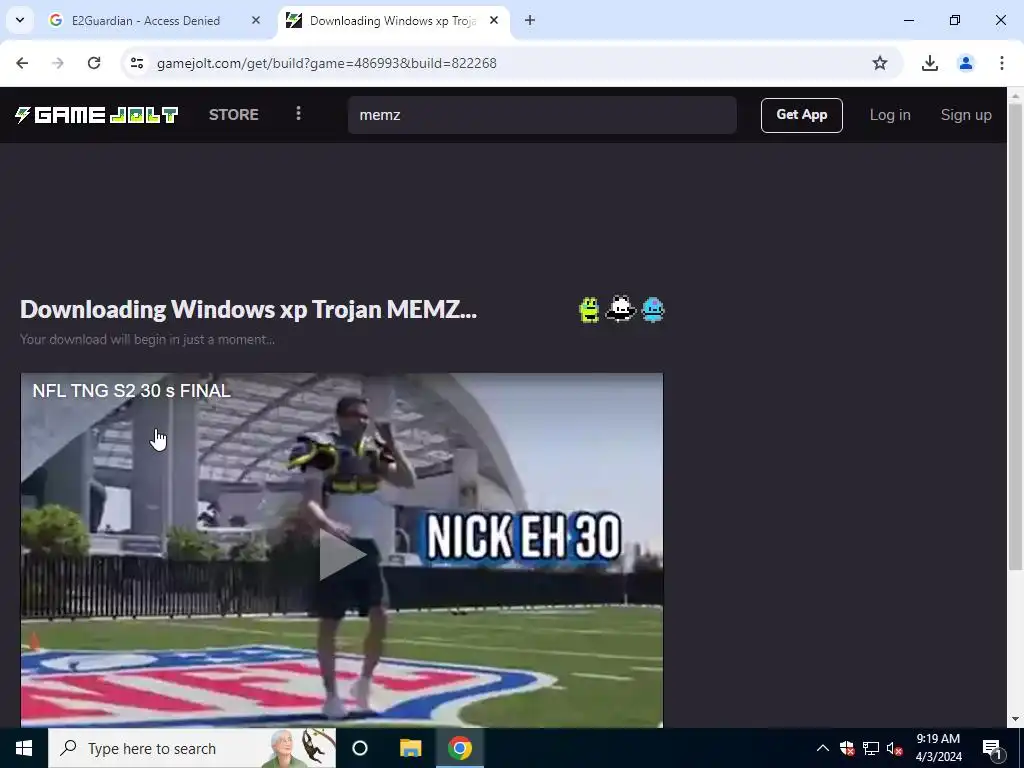The width and height of the screenshot is (1024, 768).
Task: Click the browser forward arrow
Action: pos(58,63)
